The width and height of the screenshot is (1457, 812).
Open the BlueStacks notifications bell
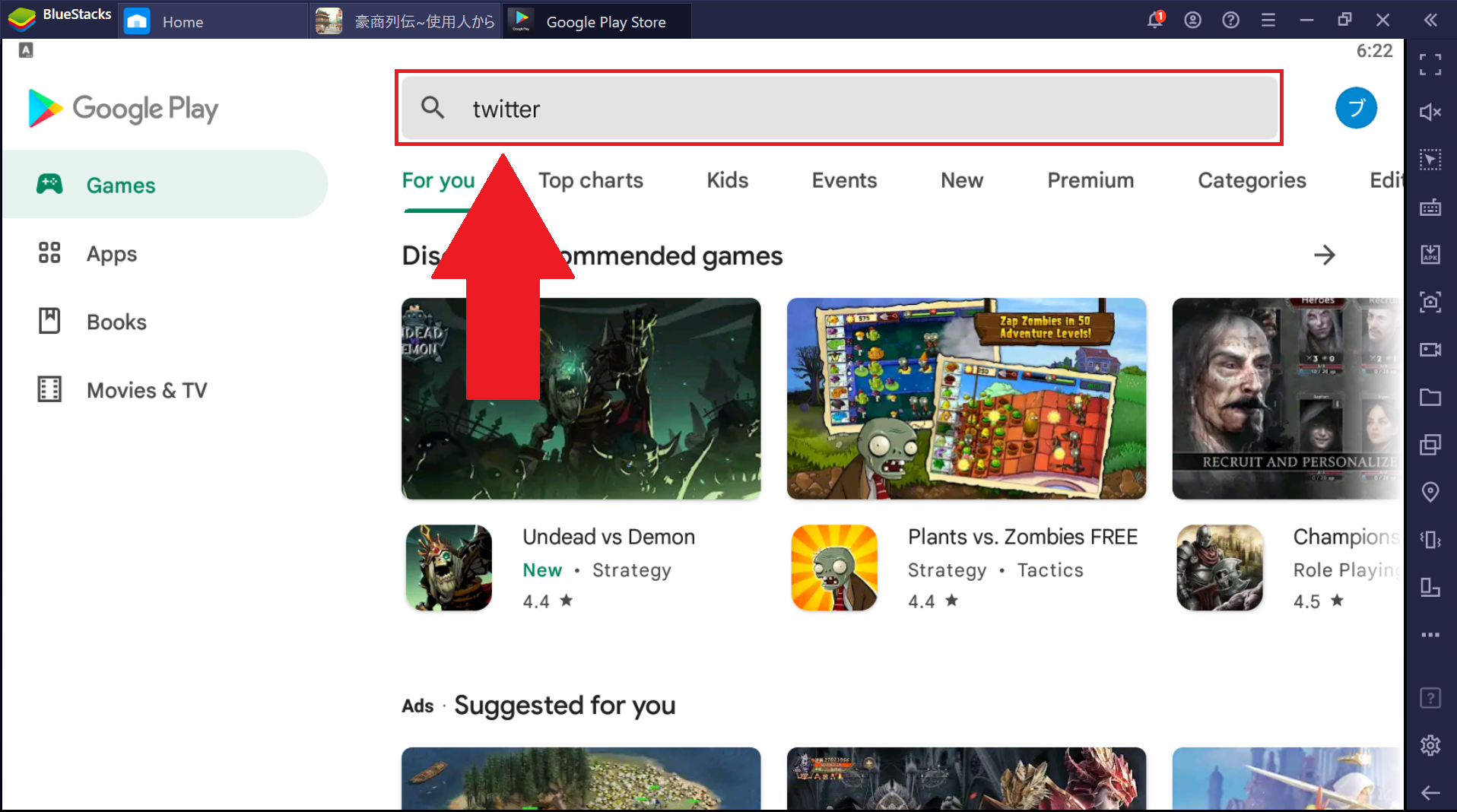pyautogui.click(x=1155, y=20)
